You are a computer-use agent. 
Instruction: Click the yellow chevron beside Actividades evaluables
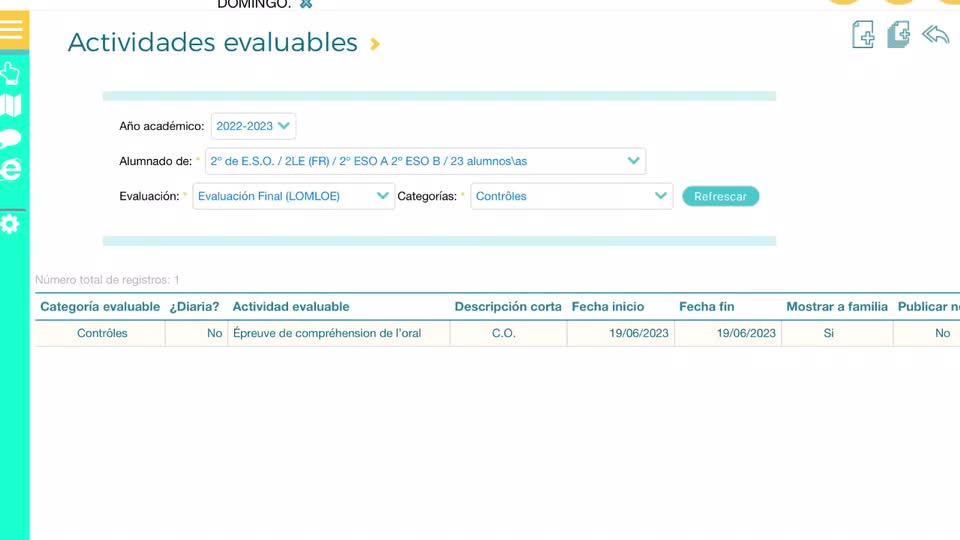[375, 44]
